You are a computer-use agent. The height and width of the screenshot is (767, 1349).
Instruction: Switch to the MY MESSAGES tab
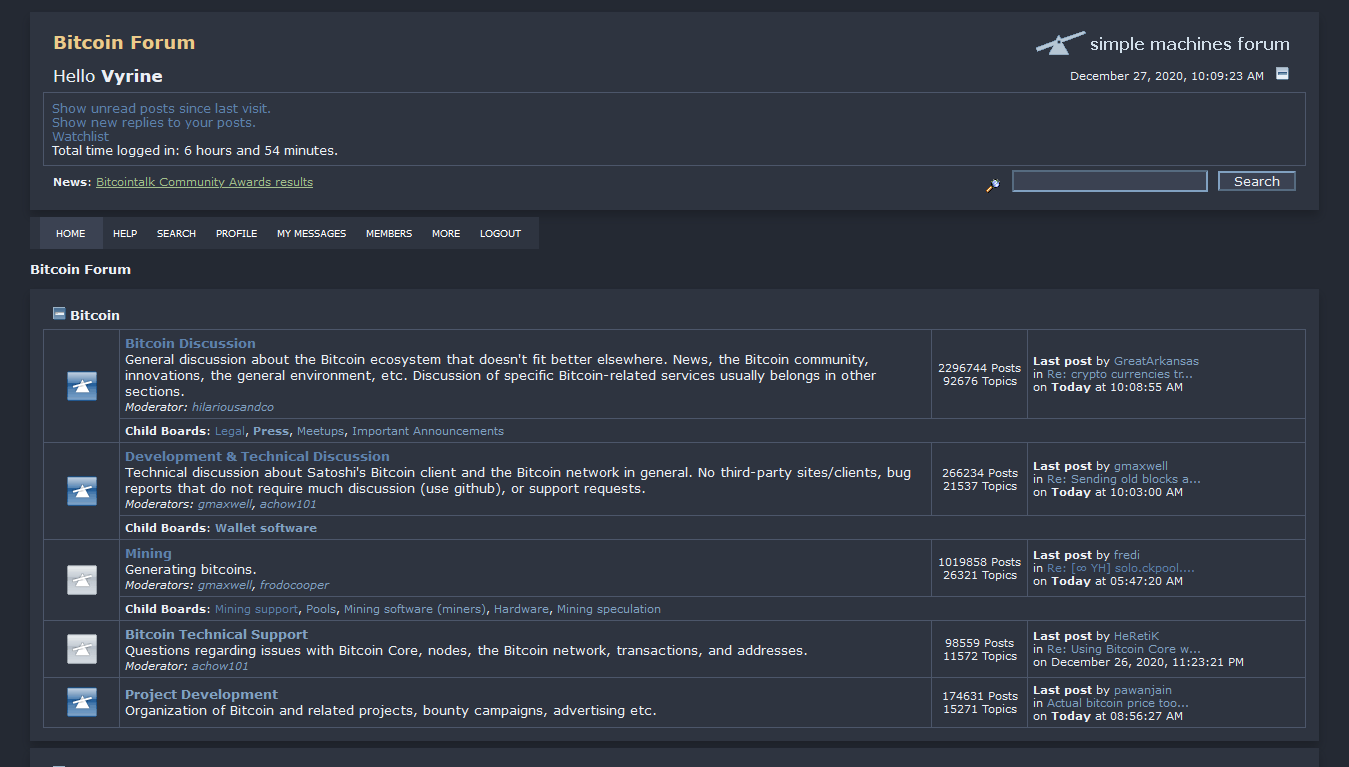[x=311, y=233]
